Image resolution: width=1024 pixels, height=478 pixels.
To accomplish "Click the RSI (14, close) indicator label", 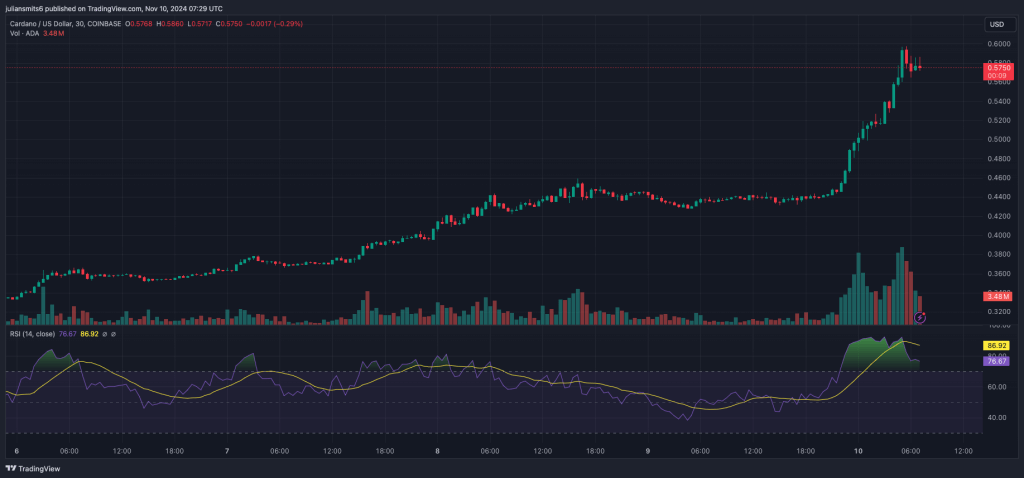I will coord(33,334).
